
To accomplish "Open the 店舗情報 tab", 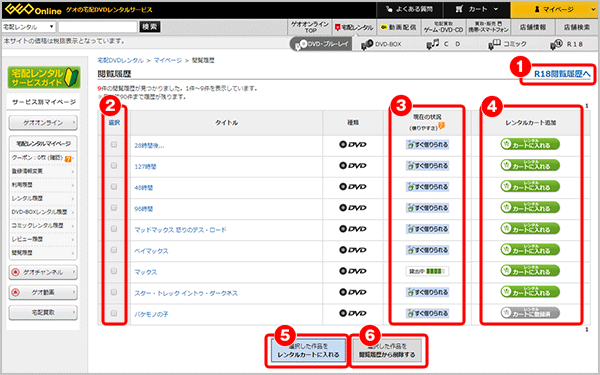I will [x=533, y=27].
